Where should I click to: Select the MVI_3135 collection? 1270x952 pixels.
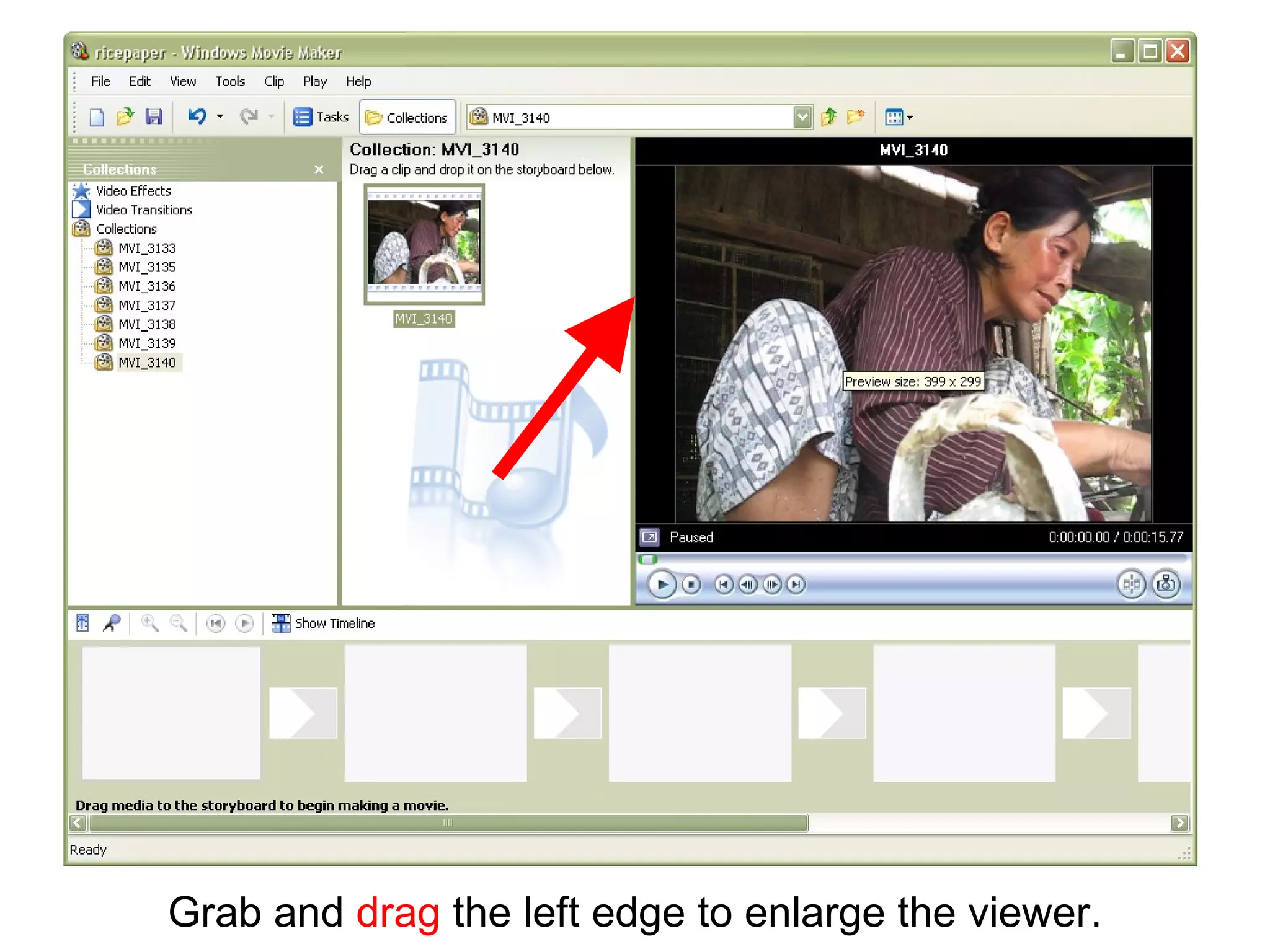tap(147, 267)
